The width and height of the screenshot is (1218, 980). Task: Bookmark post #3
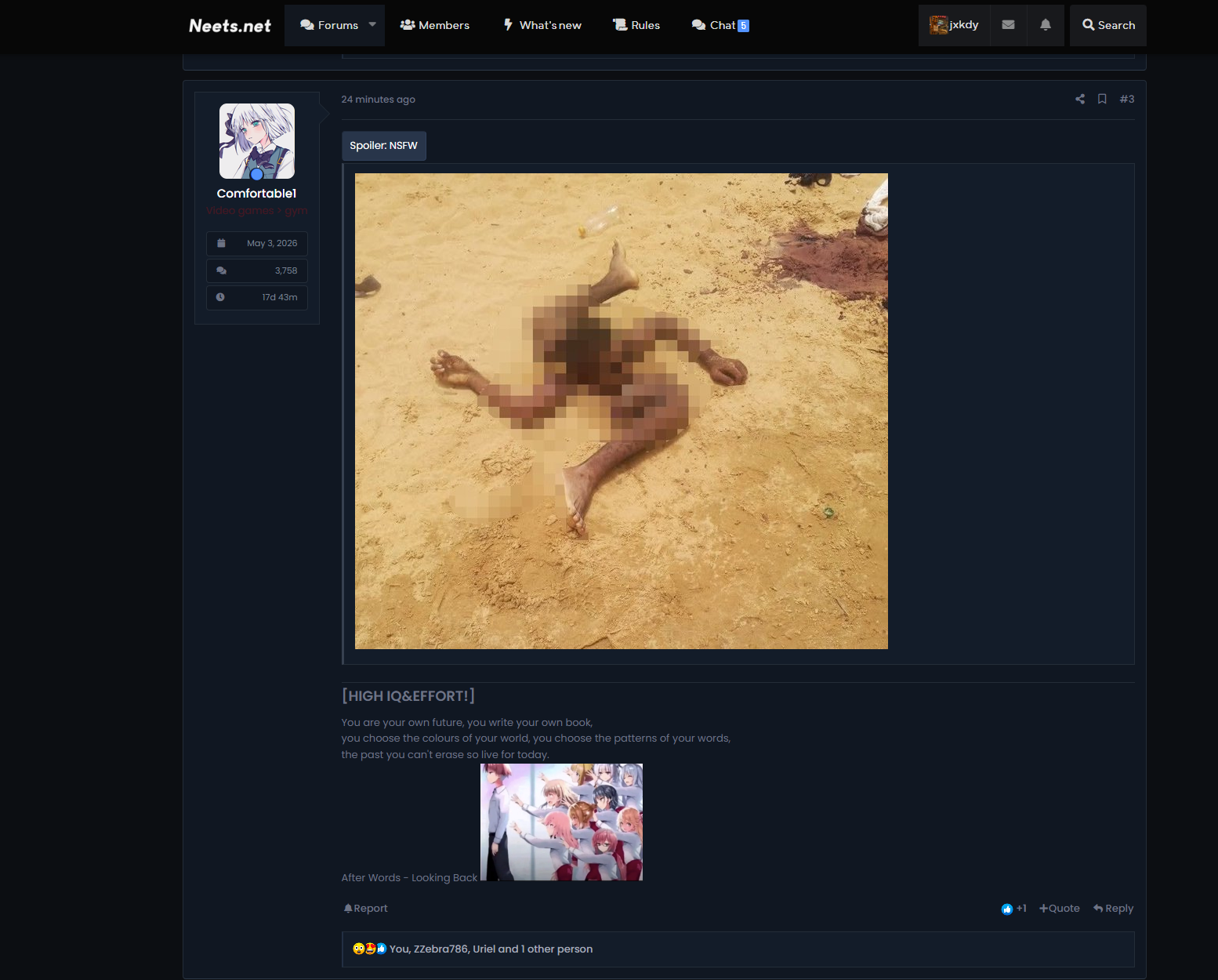coord(1102,99)
